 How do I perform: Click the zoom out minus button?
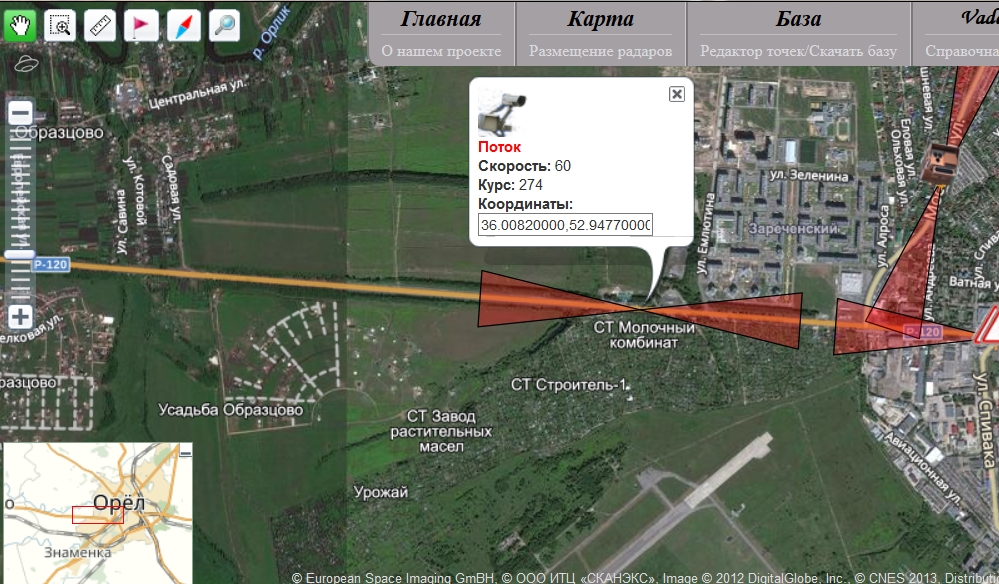pos(20,113)
